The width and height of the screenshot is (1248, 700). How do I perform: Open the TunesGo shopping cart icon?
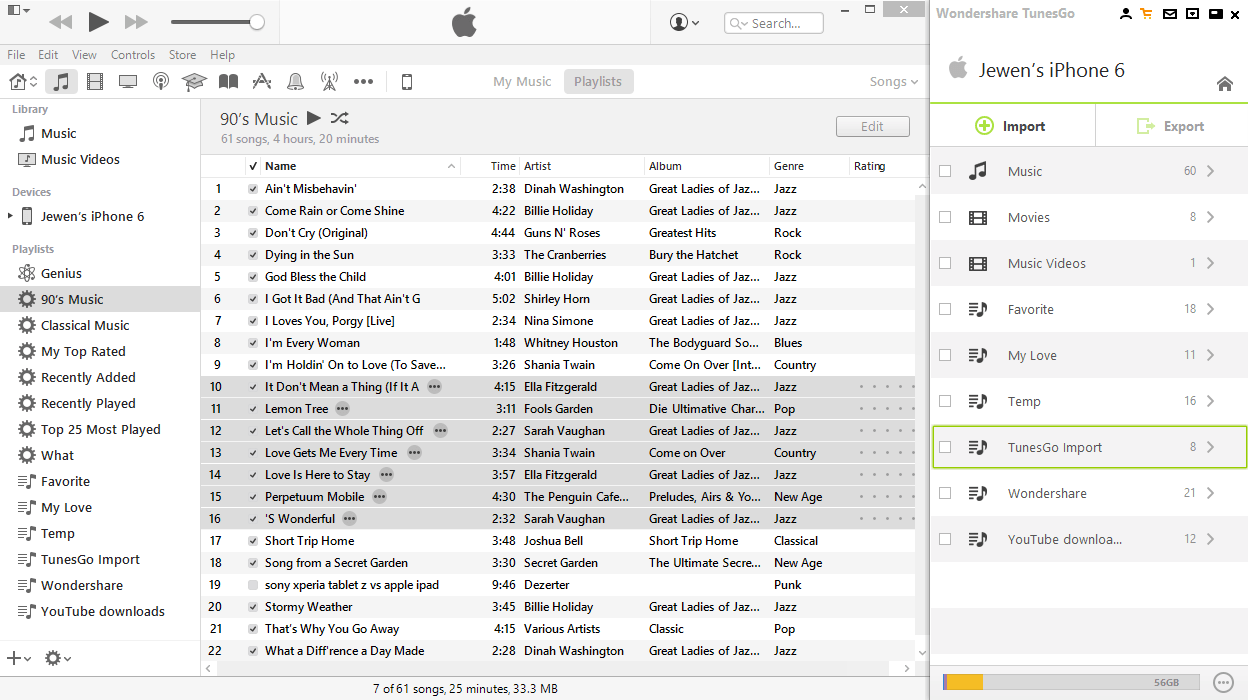tap(1146, 14)
